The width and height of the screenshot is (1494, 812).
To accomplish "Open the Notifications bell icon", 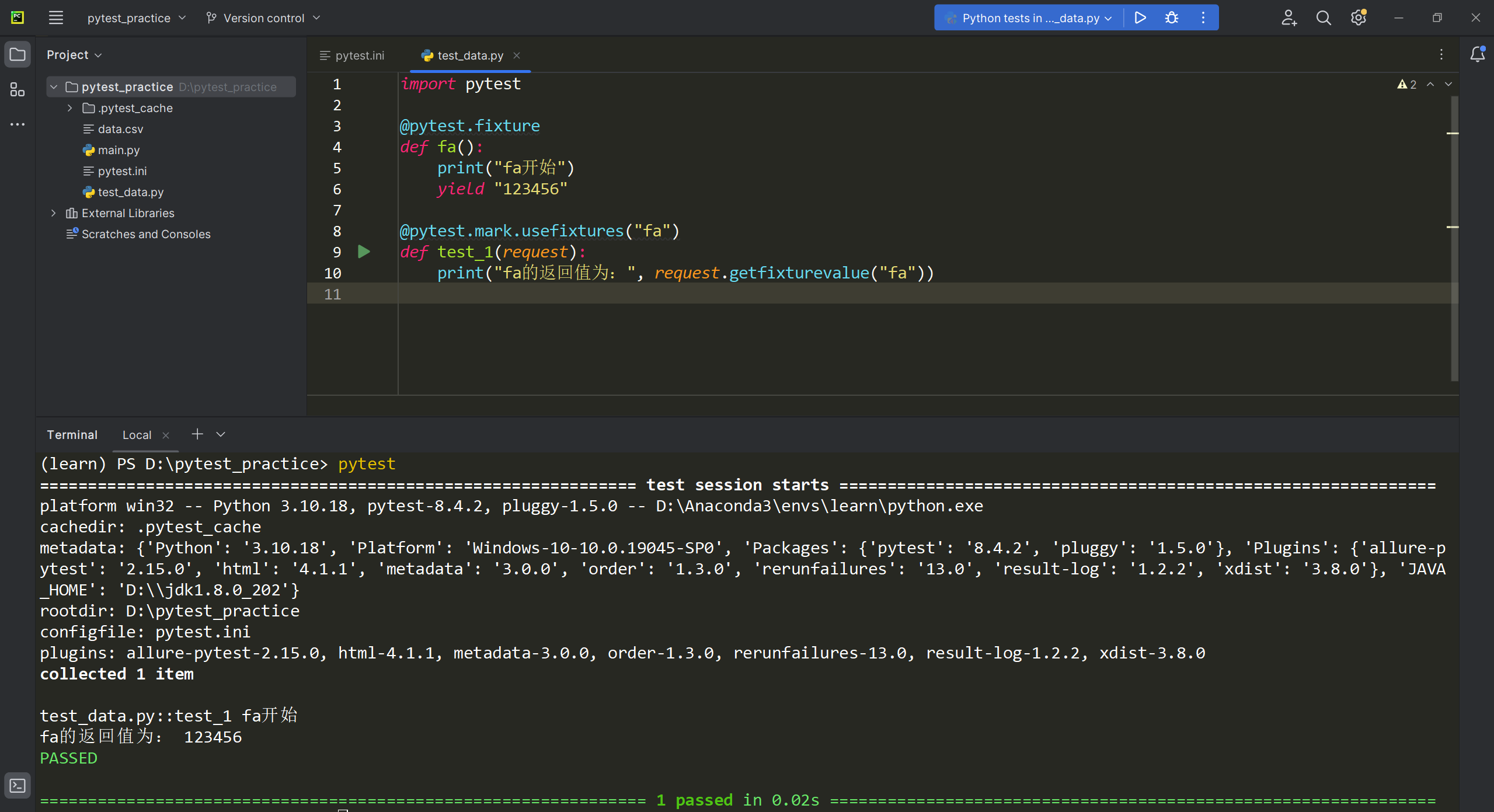I will (x=1477, y=54).
